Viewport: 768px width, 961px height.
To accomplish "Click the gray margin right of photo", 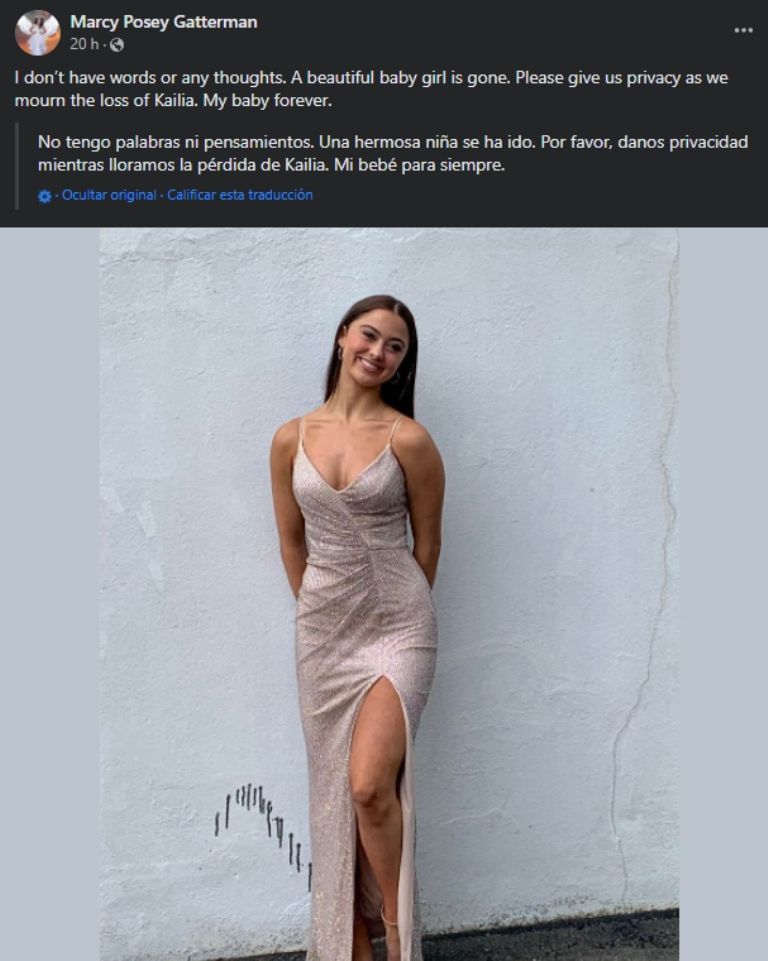I will (723, 594).
